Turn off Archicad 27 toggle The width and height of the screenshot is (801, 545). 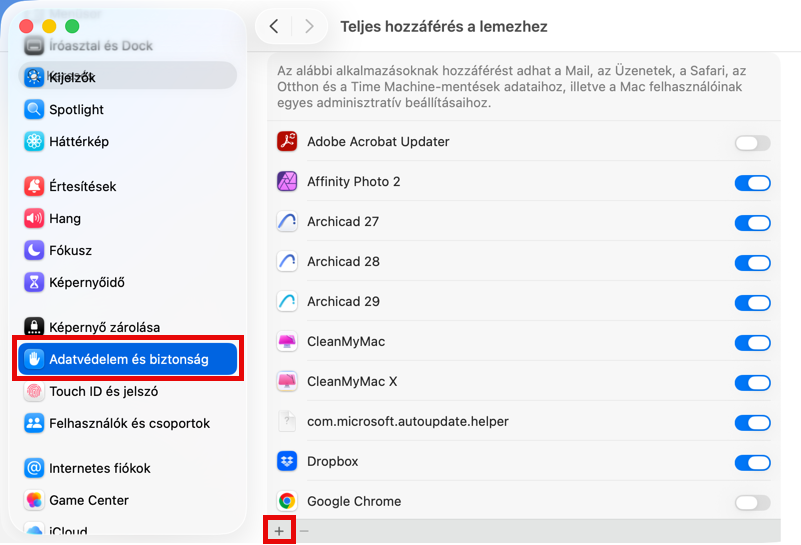tap(752, 223)
